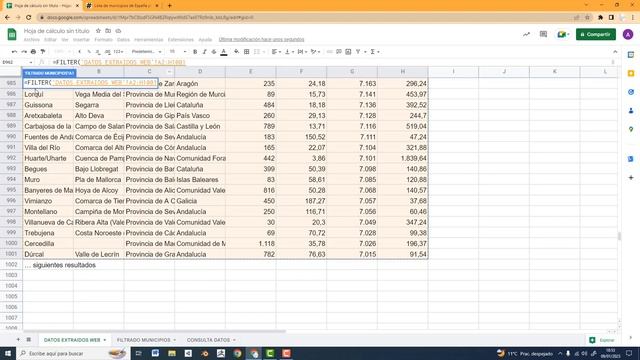Click the font size field
This screenshot has width=640, height=360.
[173, 52]
